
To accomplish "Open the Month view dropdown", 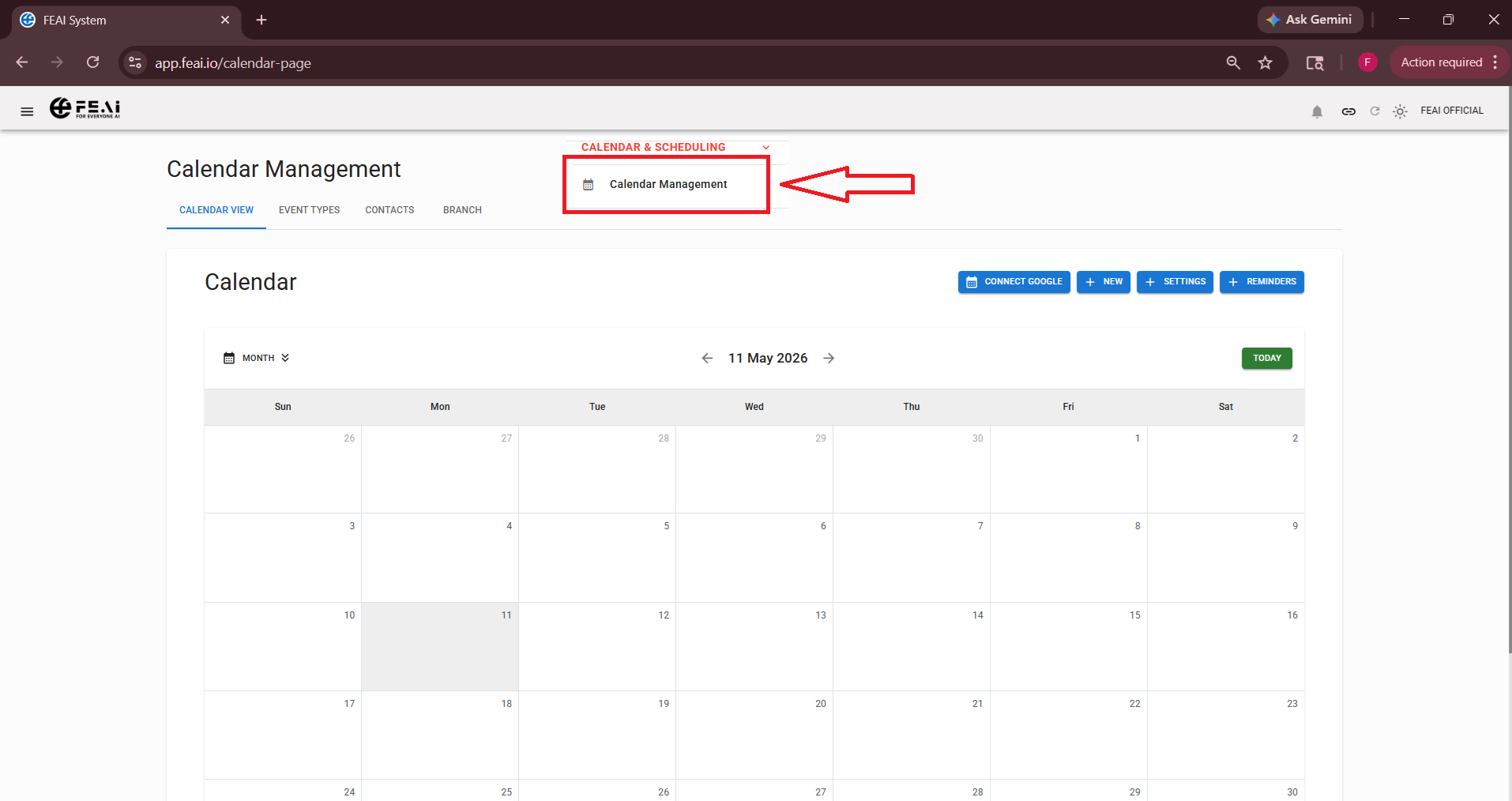I will 257,358.
